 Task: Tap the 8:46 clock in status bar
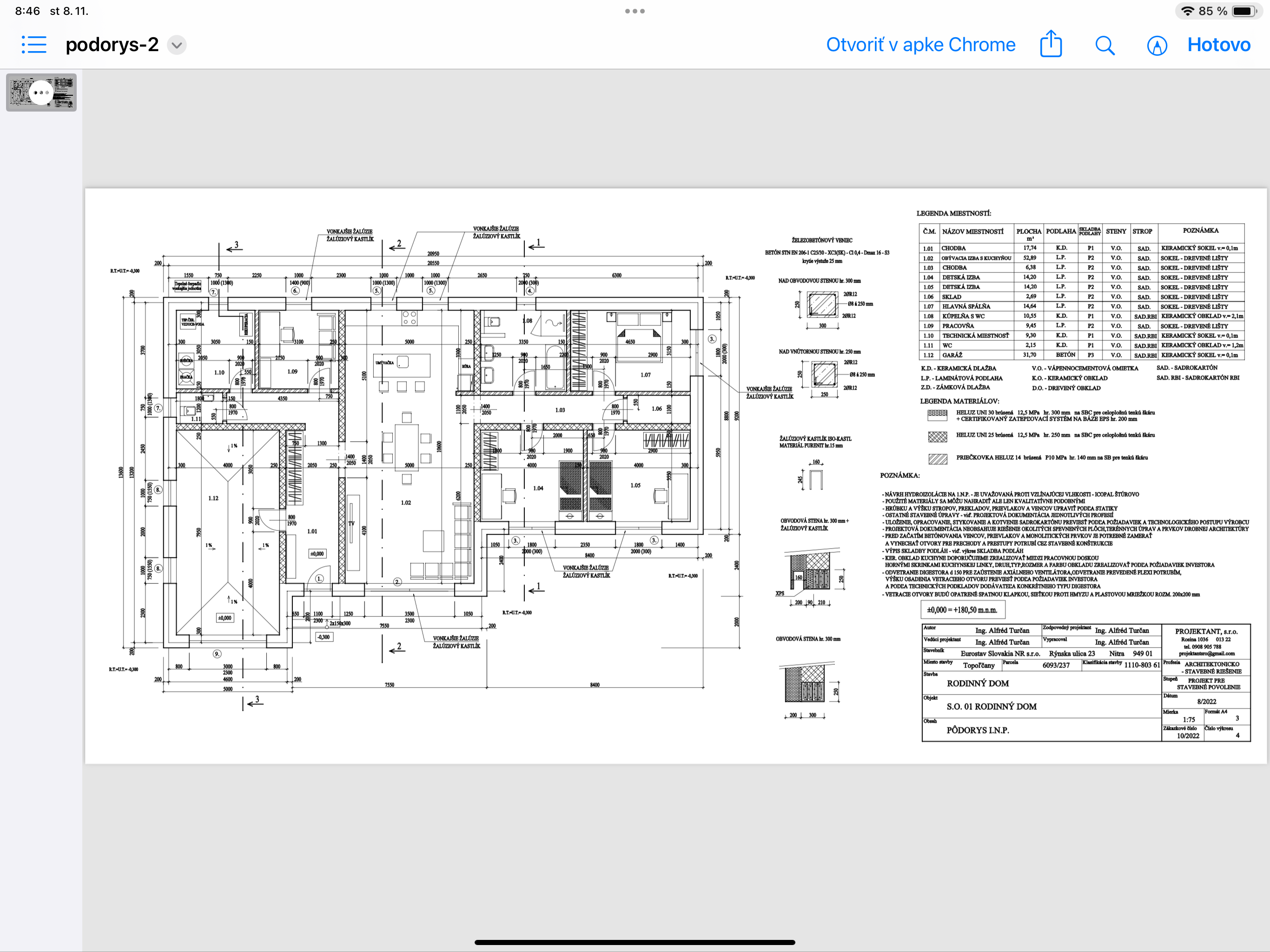tap(27, 11)
